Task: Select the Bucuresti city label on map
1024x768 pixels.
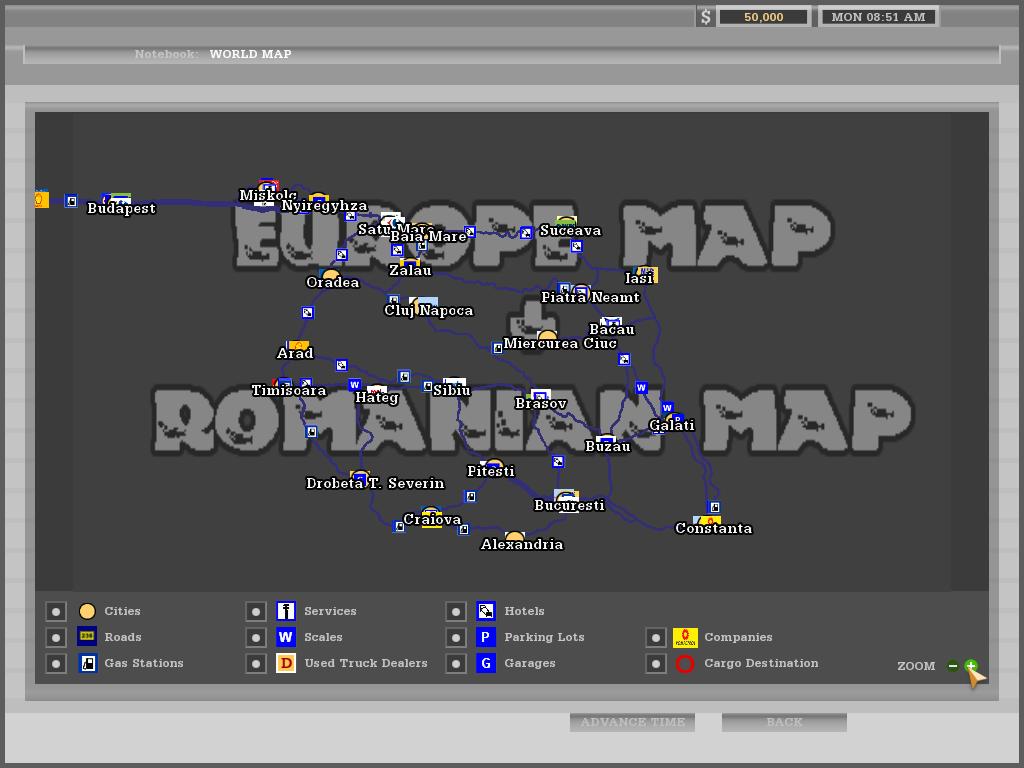Action: pyautogui.click(x=569, y=506)
